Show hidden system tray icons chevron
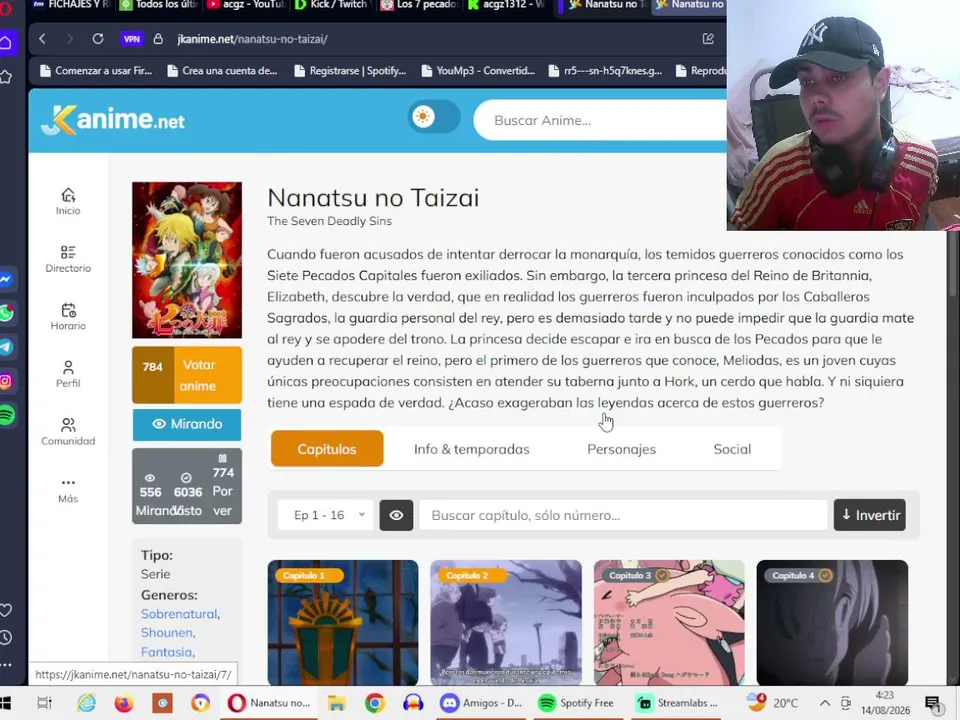The image size is (960, 720). point(825,703)
